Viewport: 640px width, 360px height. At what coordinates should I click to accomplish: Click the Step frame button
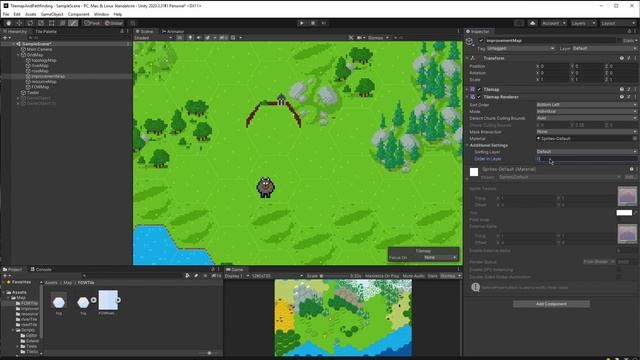point(323,23)
